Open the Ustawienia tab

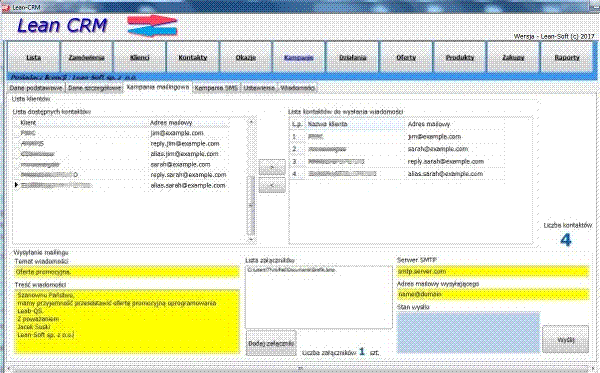(259, 88)
